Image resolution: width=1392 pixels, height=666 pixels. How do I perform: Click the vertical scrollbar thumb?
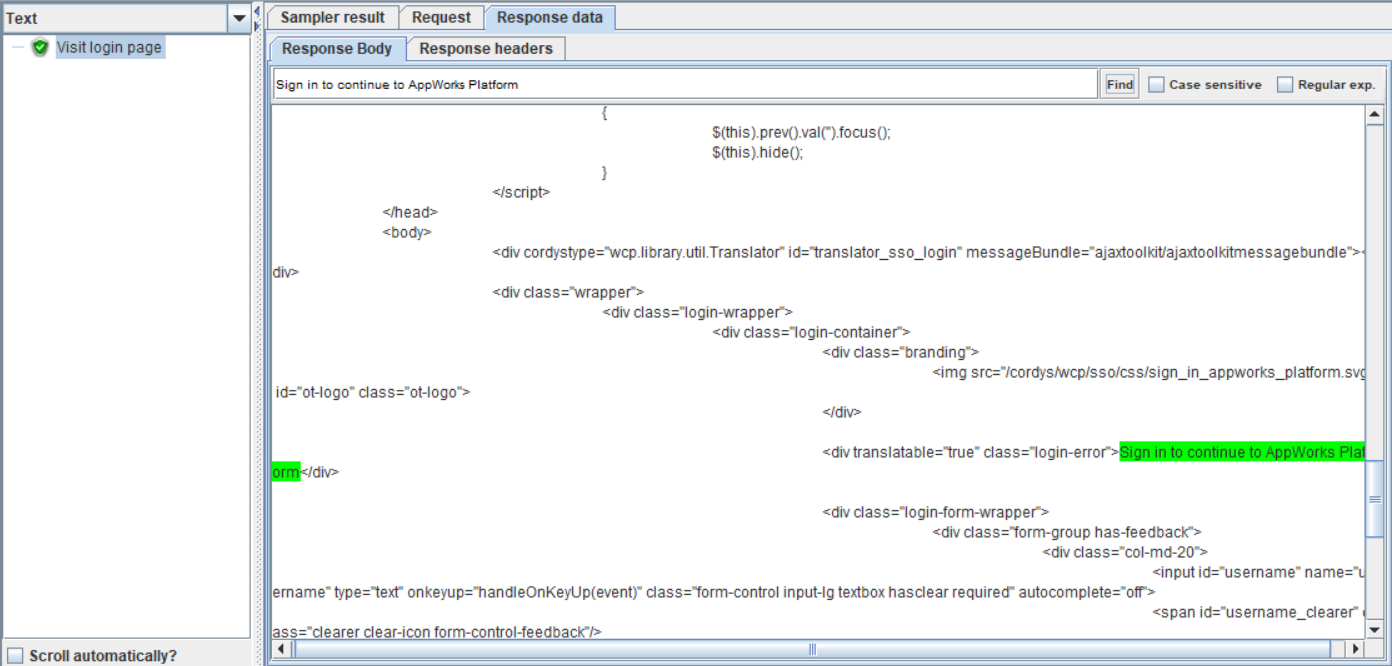coord(1374,500)
